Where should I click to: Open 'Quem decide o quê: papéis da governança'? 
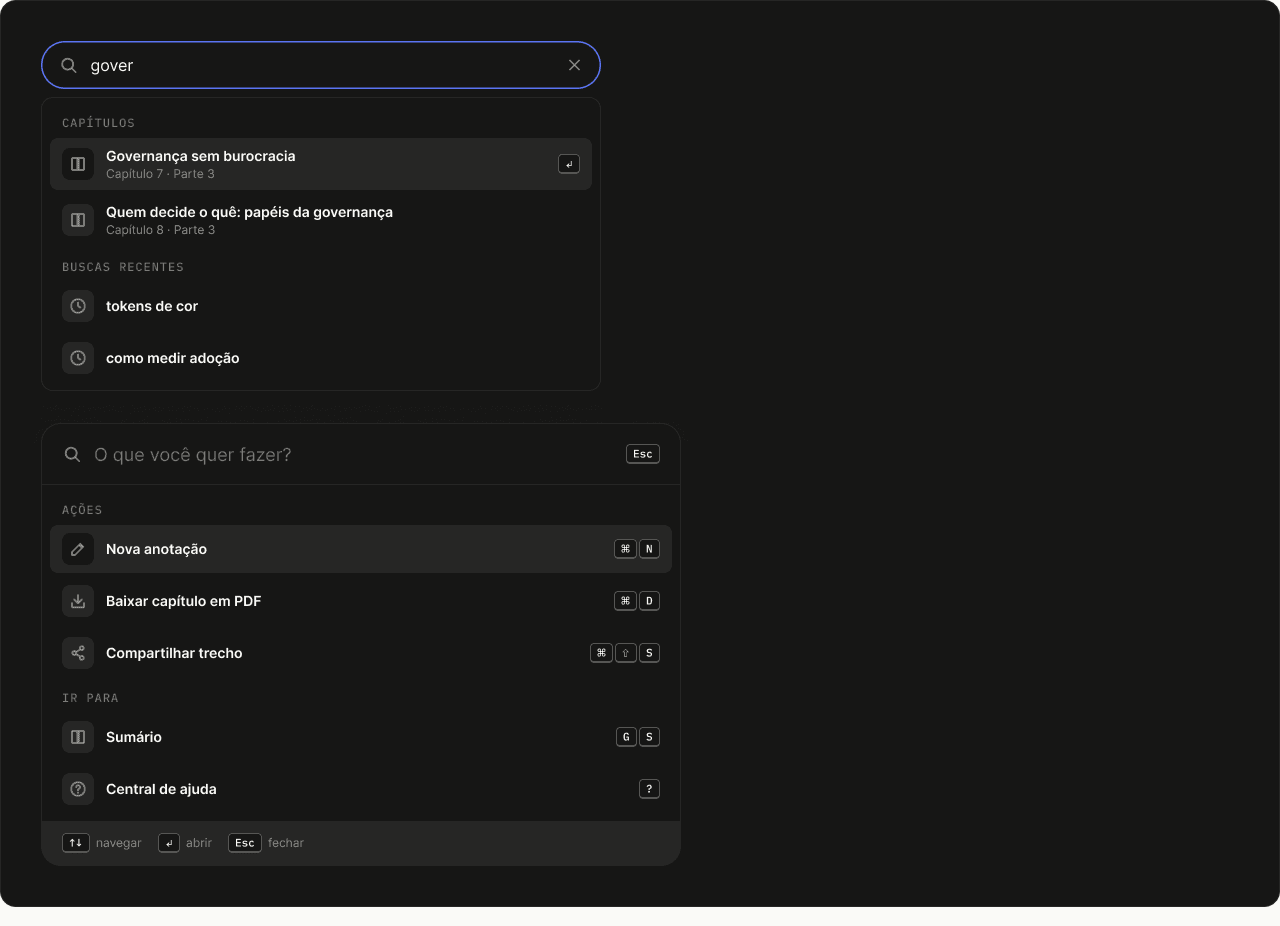point(321,220)
